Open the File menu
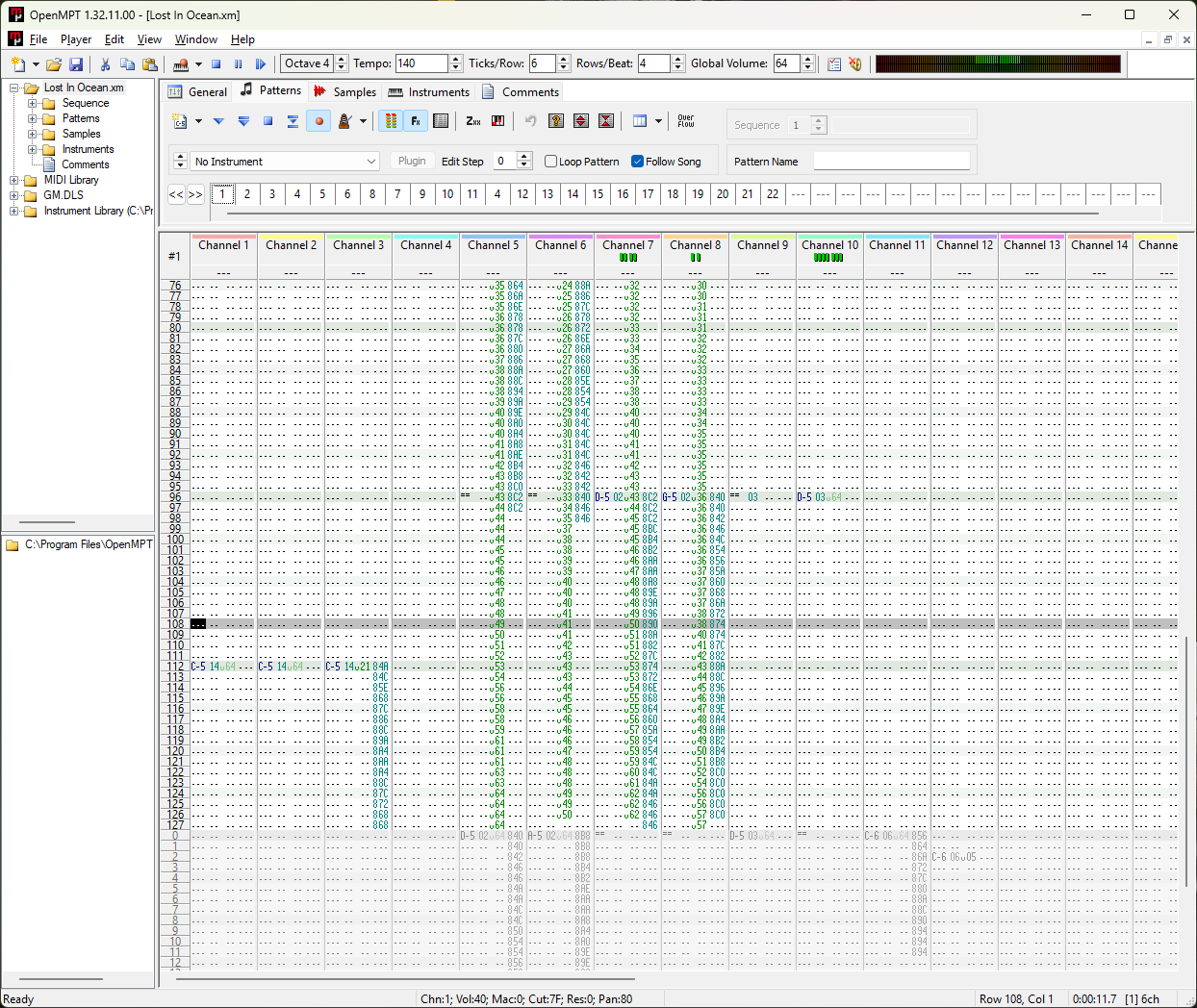 pos(38,39)
